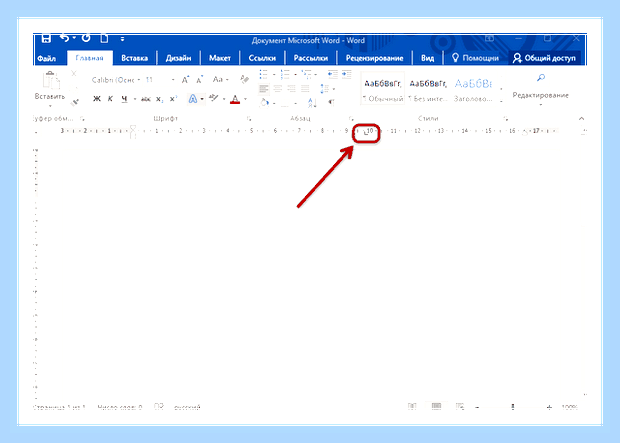The height and width of the screenshot is (443, 620).
Task: Increase the paragraph indent
Action: coord(347,74)
